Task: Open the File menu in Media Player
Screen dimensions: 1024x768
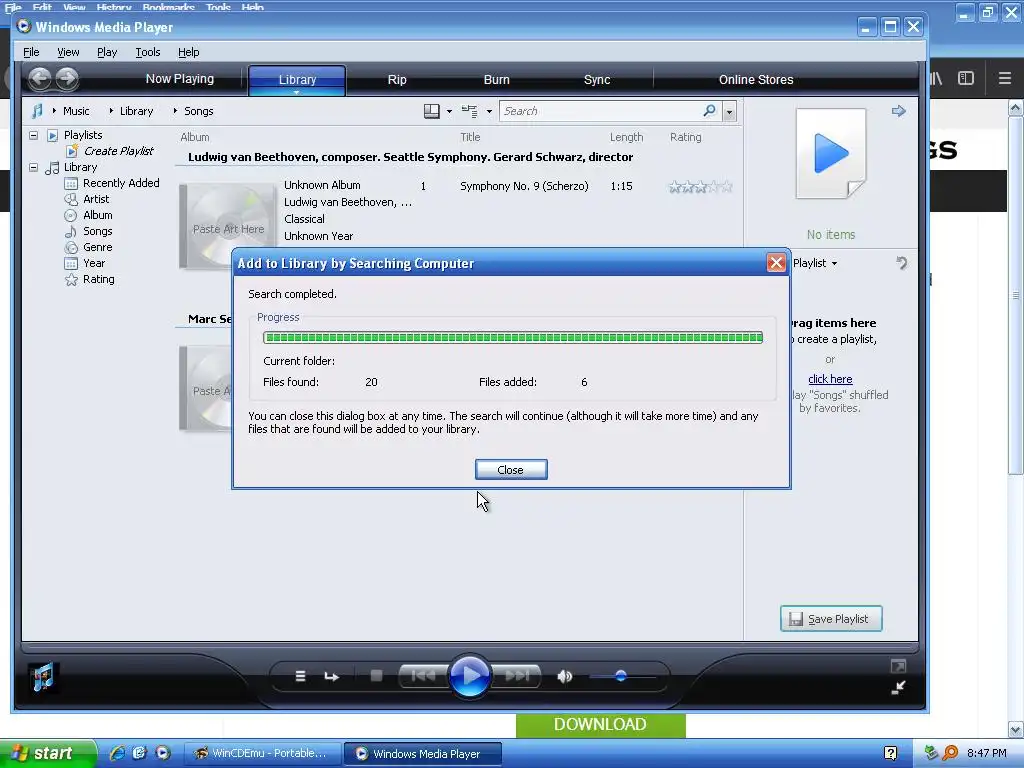Action: tap(31, 52)
